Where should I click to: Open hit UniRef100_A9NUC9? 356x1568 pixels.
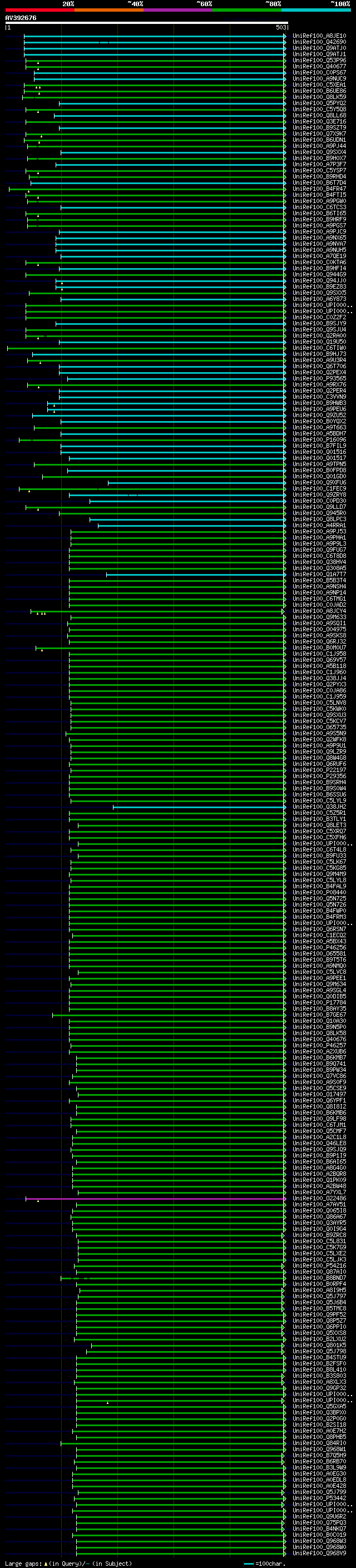319,79
